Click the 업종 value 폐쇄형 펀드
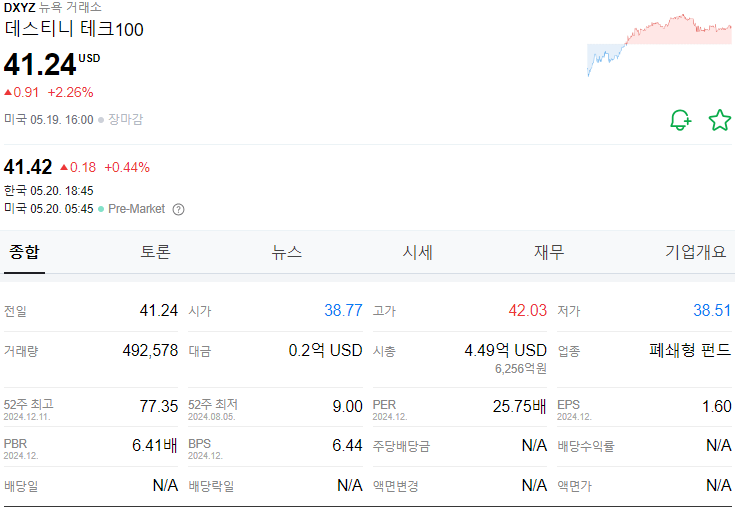The height and width of the screenshot is (510, 735). [x=690, y=350]
